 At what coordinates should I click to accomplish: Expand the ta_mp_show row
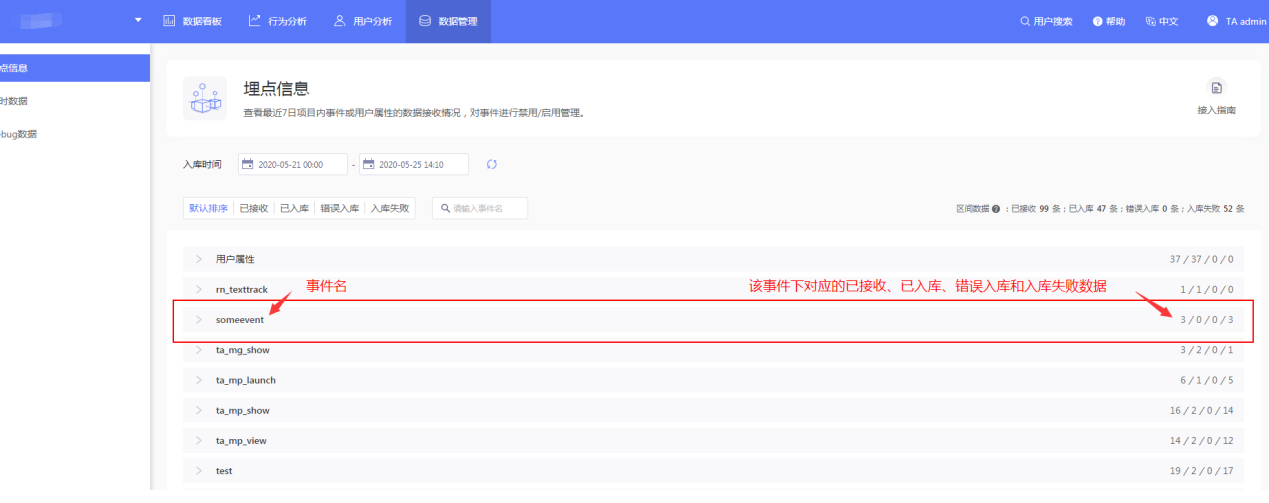(x=199, y=410)
